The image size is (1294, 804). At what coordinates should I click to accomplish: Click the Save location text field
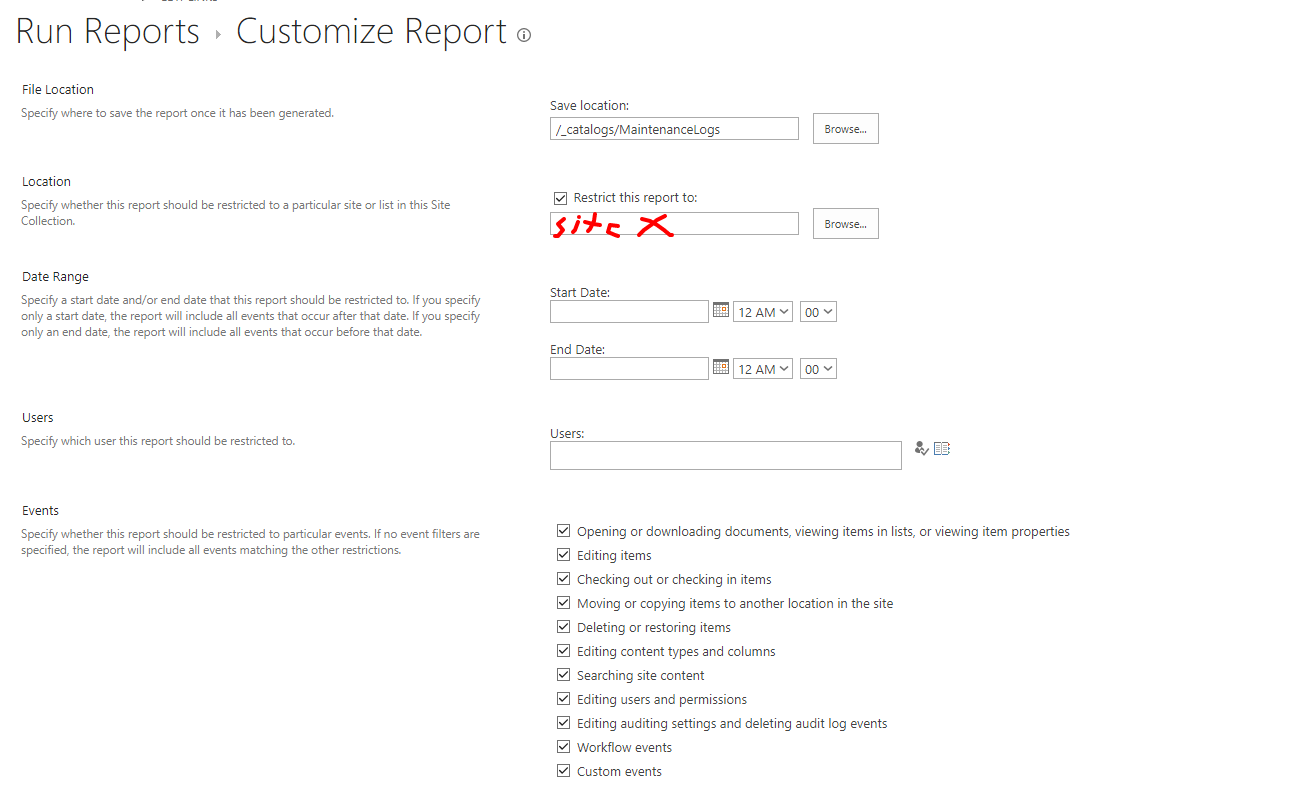click(x=674, y=129)
